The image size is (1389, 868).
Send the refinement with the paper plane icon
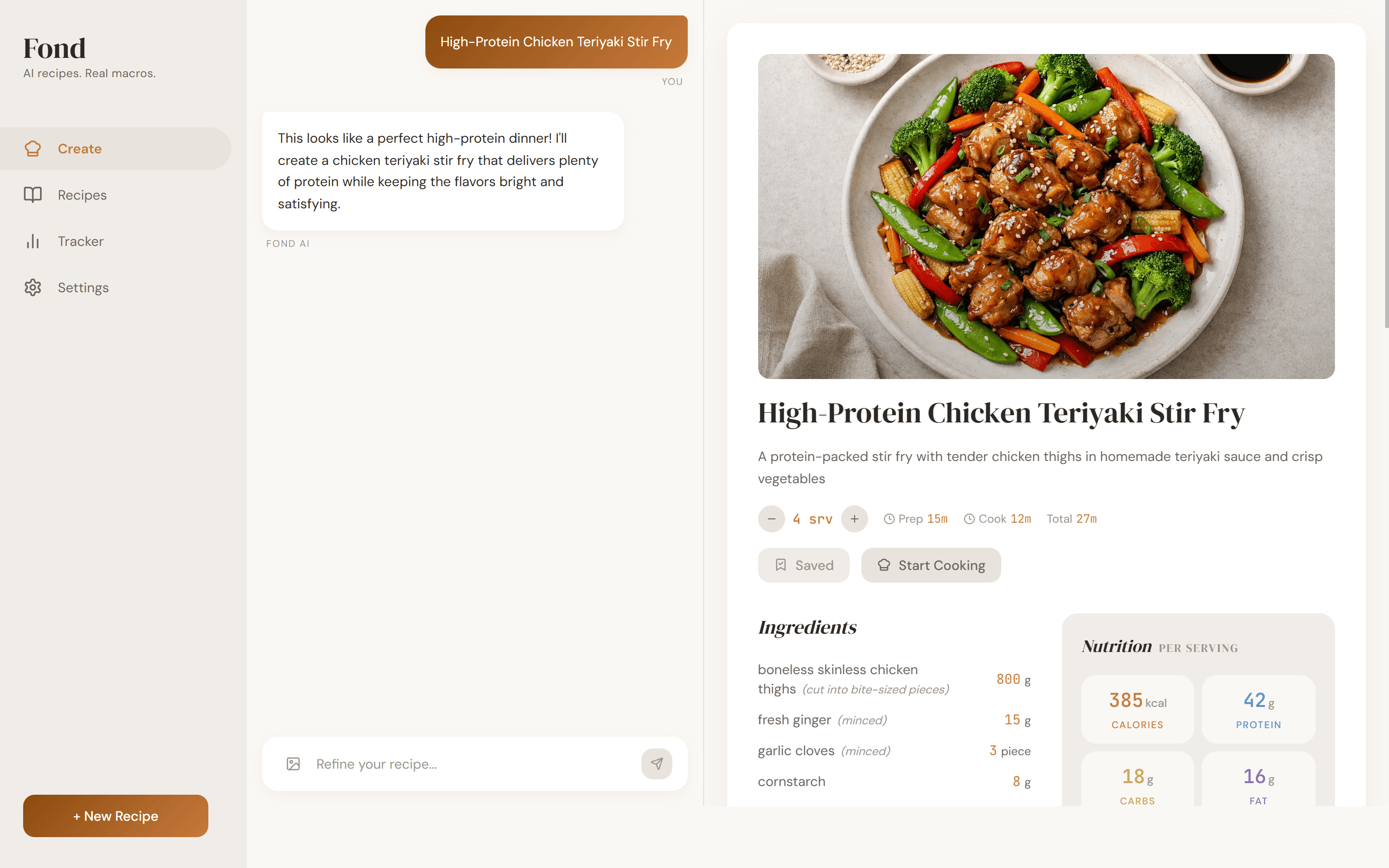(x=656, y=763)
